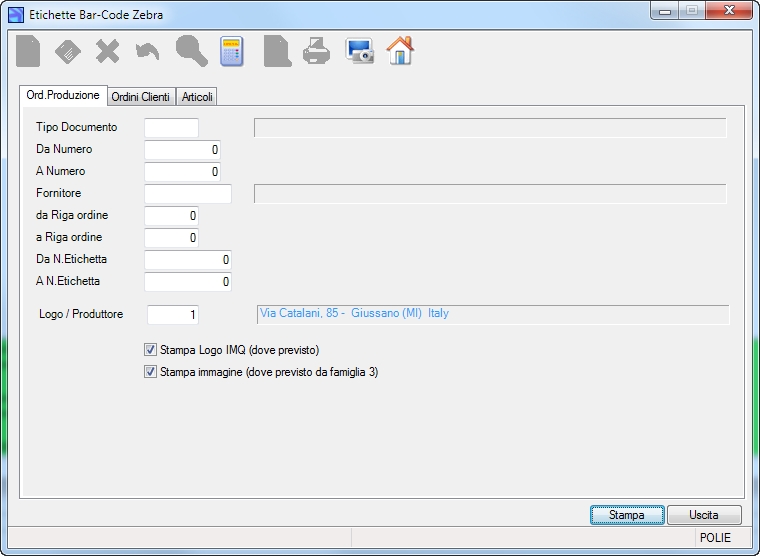Select the Ord.Produzione tab
Screen dimensions: 760x556
click(63, 95)
